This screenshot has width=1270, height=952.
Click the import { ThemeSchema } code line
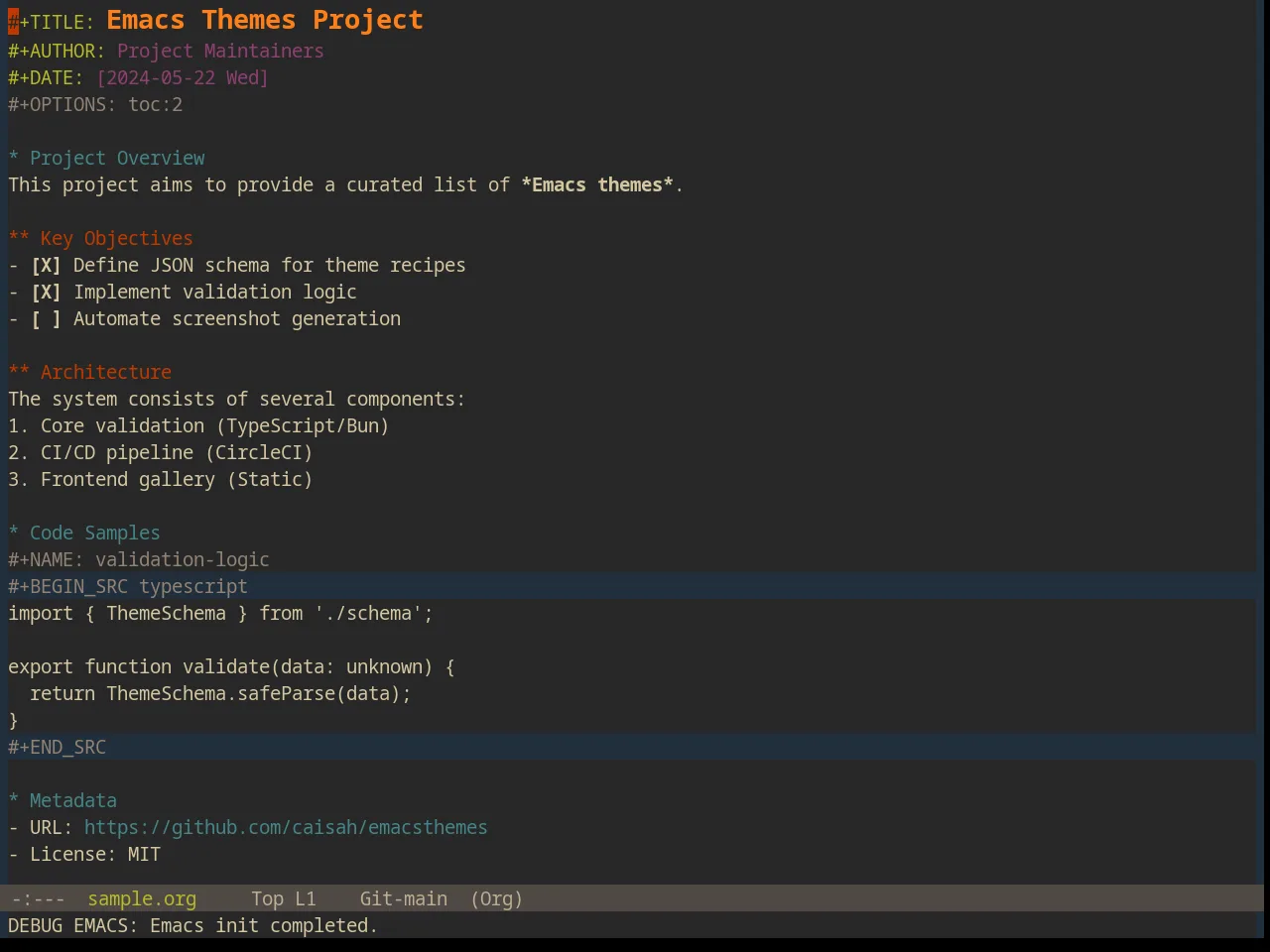click(x=220, y=614)
